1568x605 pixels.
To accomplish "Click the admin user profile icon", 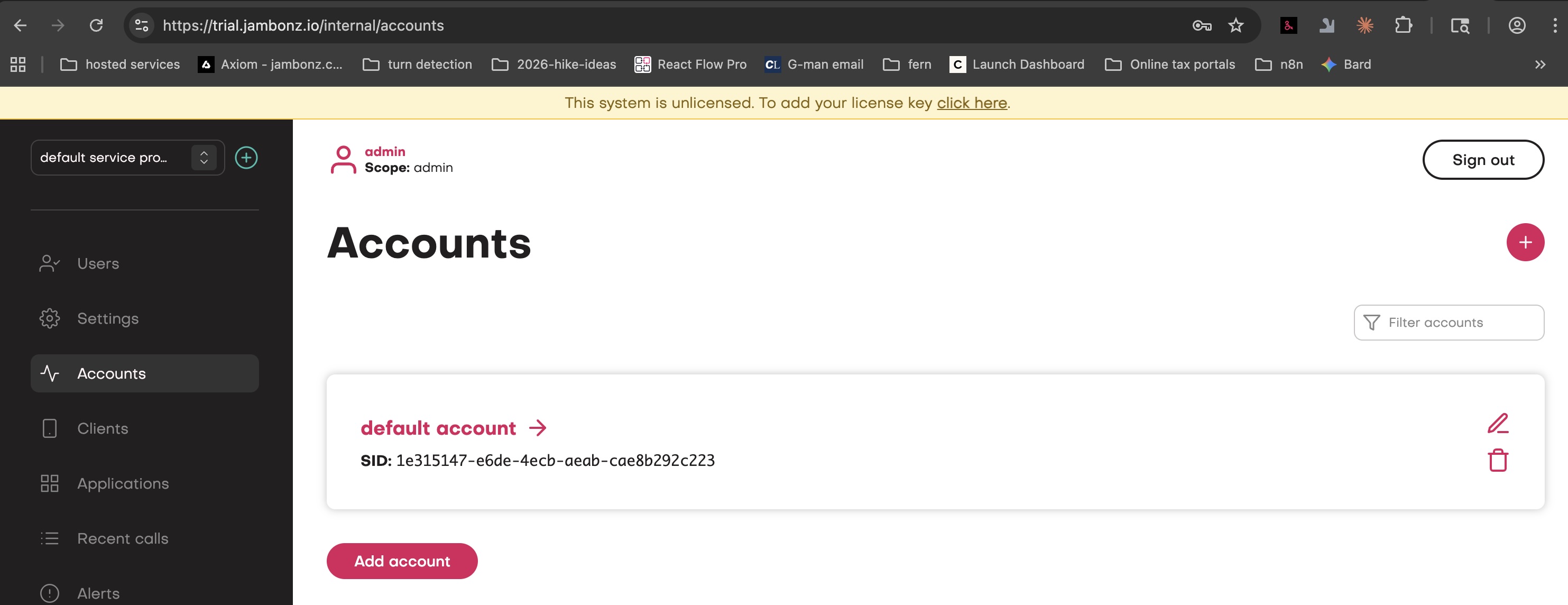I will click(343, 160).
